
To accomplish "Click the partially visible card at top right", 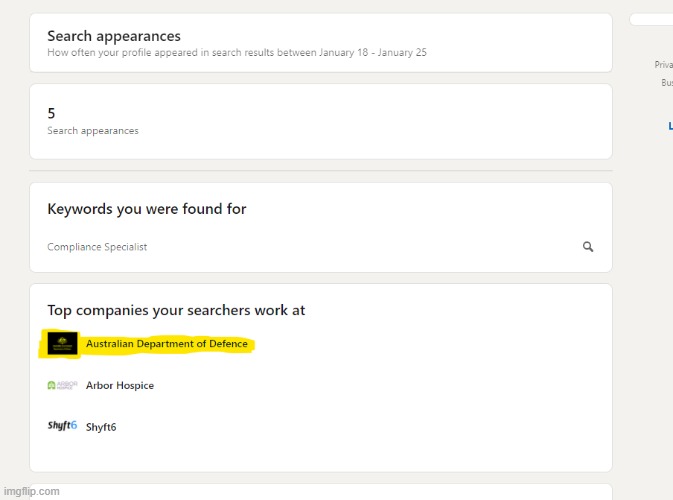I will (651, 19).
